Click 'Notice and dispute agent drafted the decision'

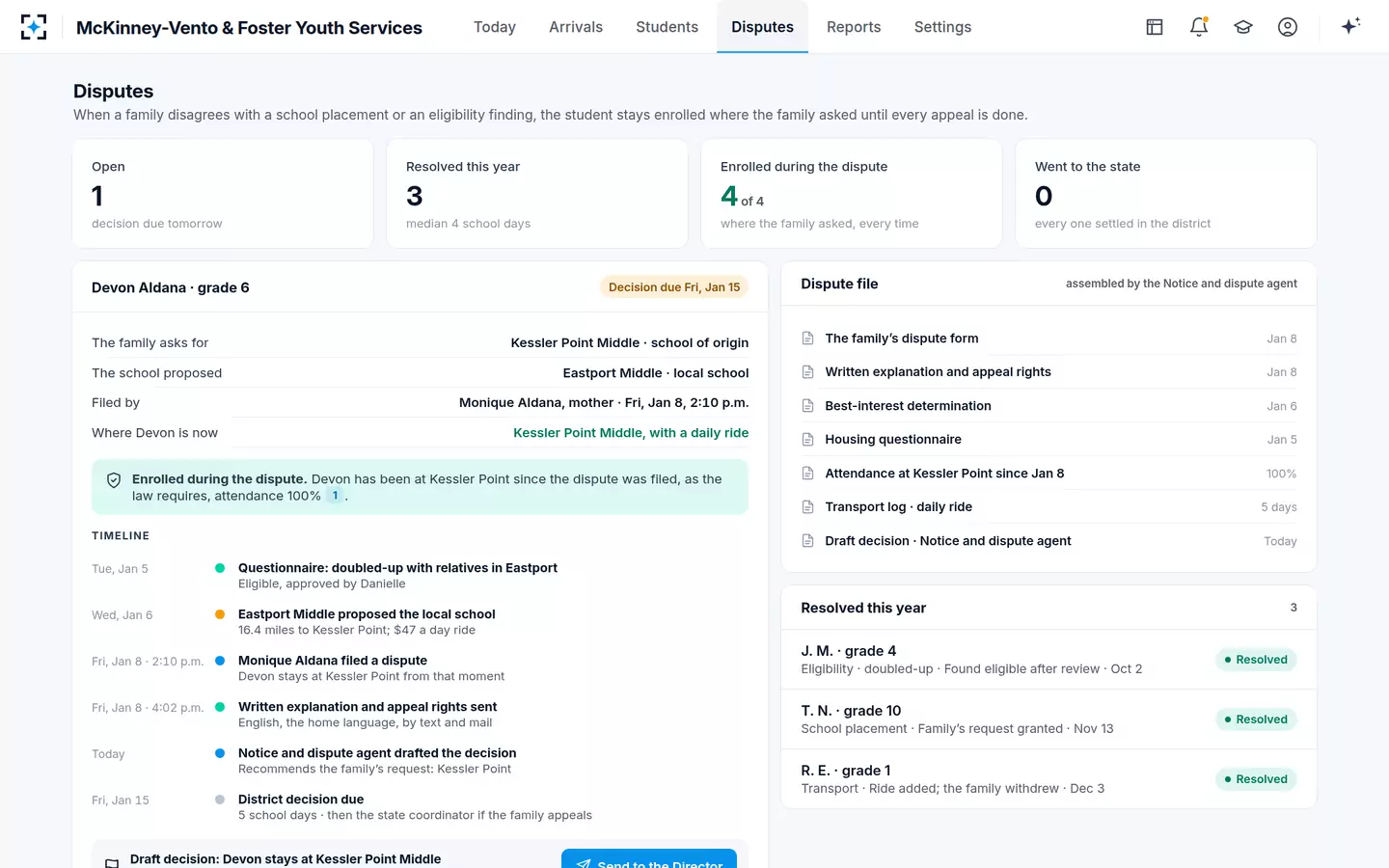pyautogui.click(x=377, y=753)
